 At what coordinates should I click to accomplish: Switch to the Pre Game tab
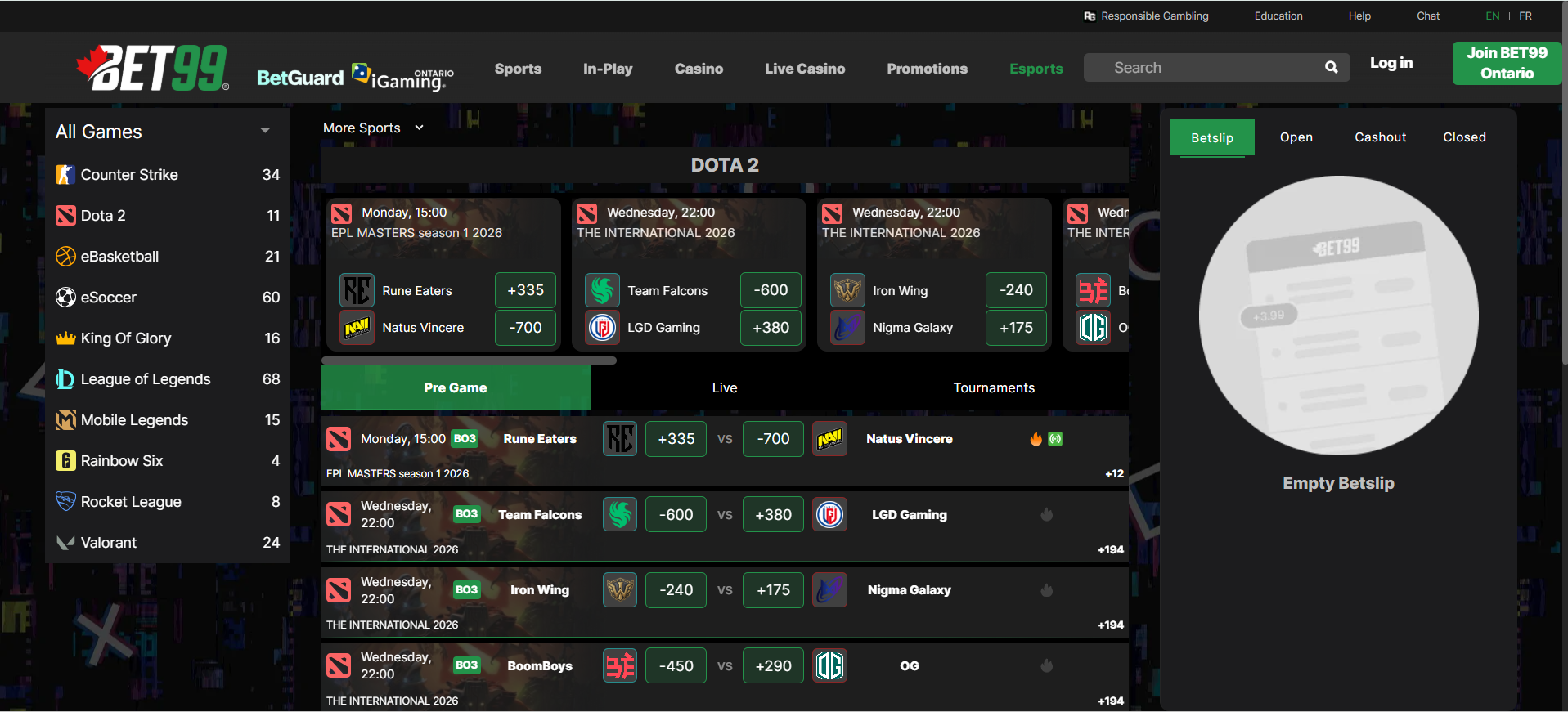click(x=456, y=387)
